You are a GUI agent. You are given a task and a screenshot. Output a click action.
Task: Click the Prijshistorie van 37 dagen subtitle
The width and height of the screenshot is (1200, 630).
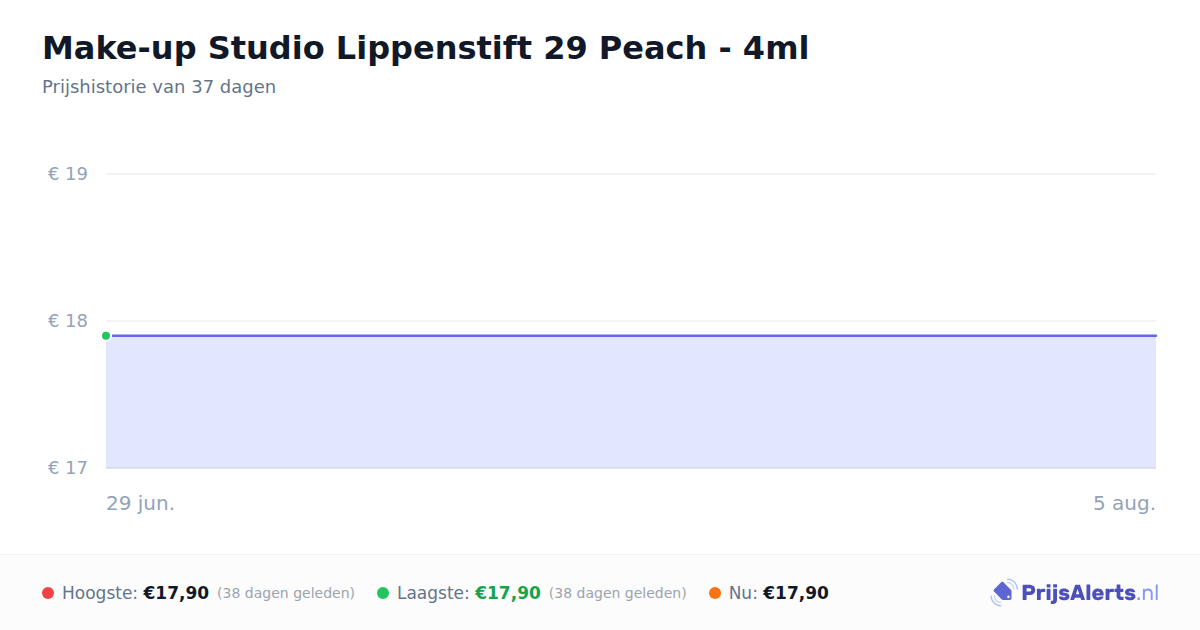(159, 87)
